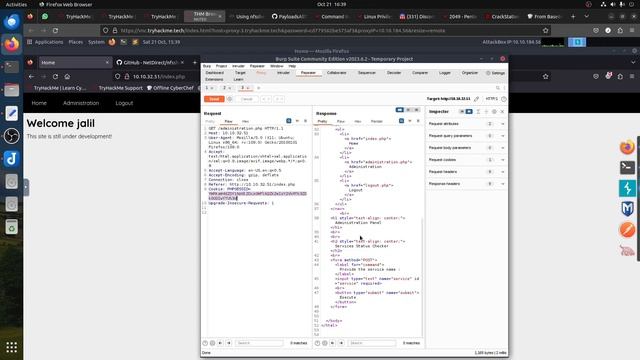The image size is (640, 360).
Task: Select the top-bottom layout toggle above Response
Action: (x=408, y=110)
